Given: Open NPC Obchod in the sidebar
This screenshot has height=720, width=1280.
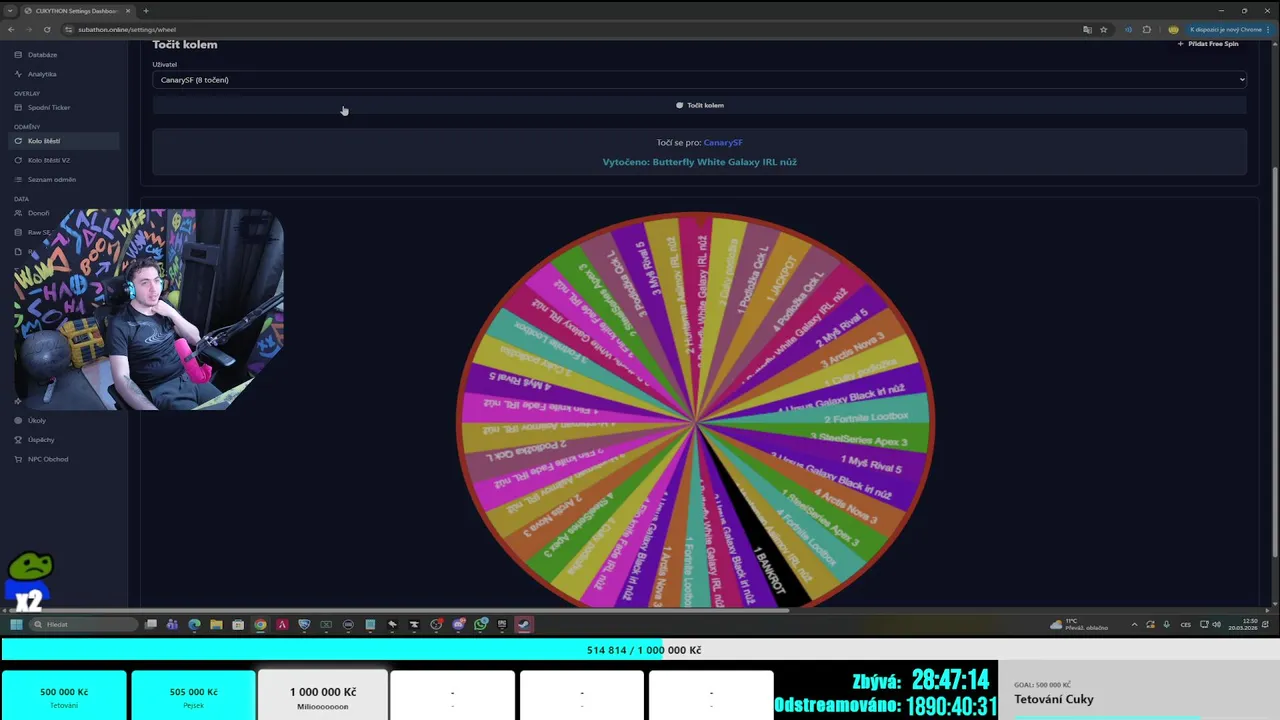Looking at the screenshot, I should (48, 459).
